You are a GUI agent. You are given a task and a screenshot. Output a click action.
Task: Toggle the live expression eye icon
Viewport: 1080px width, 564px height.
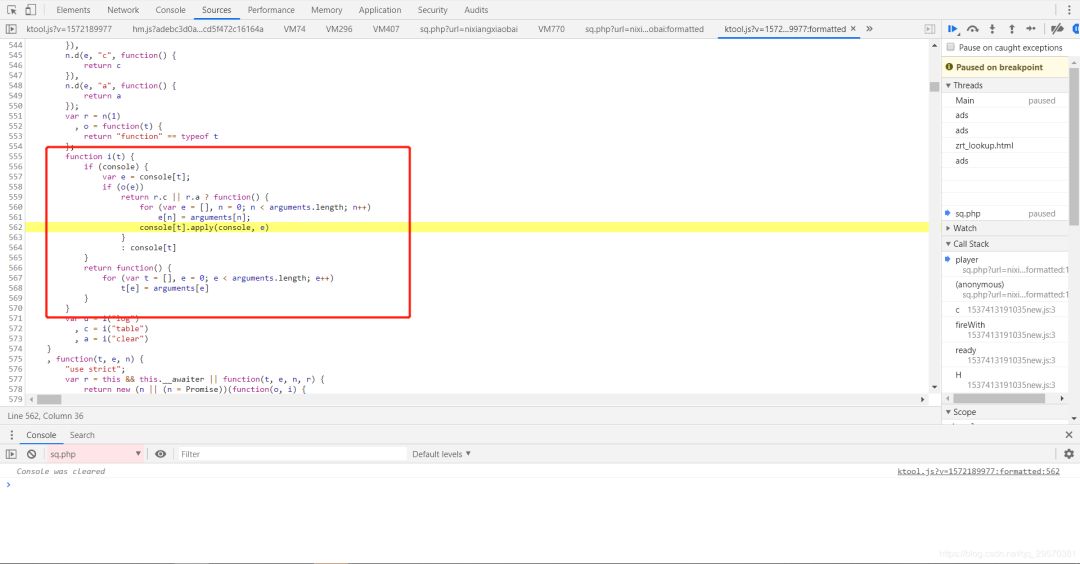160,454
